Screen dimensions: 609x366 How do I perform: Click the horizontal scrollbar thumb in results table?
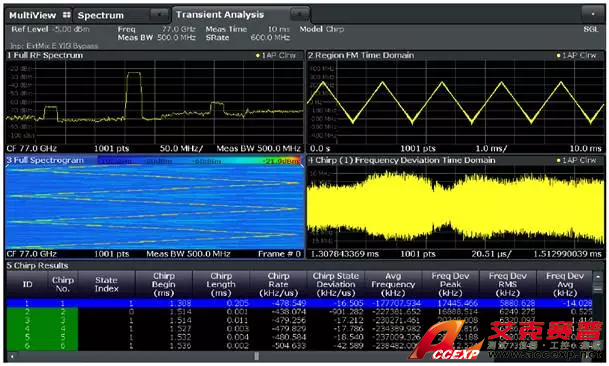256,356
